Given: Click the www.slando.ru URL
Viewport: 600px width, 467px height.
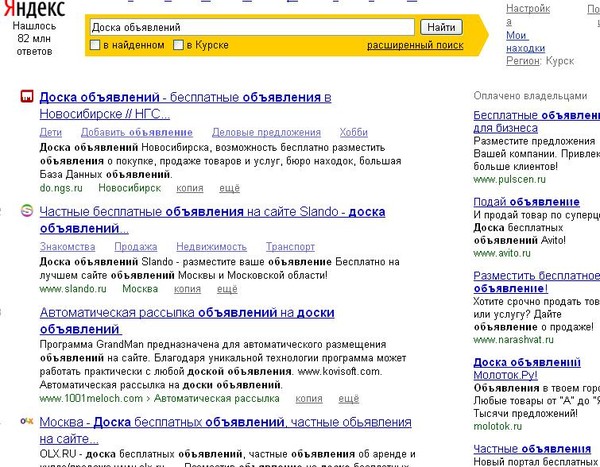Looking at the screenshot, I should click(73, 289).
